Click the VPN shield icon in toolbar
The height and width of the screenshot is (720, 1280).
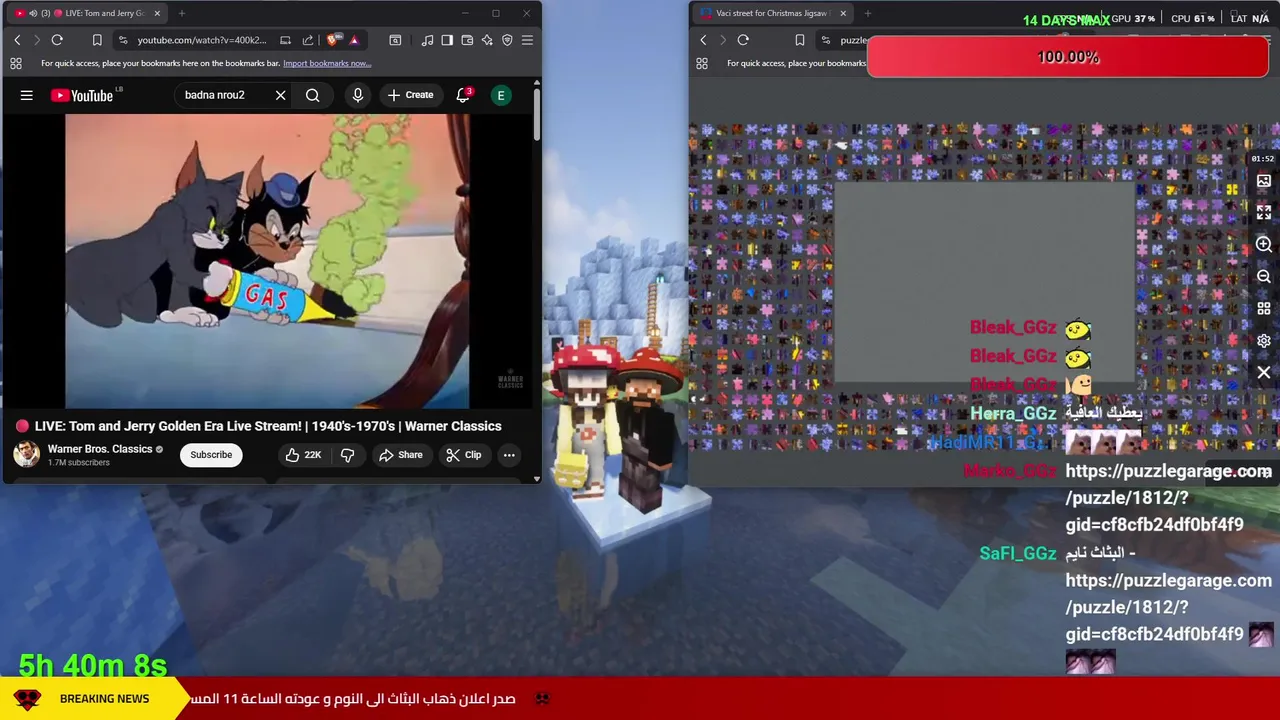pyautogui.click(x=507, y=40)
